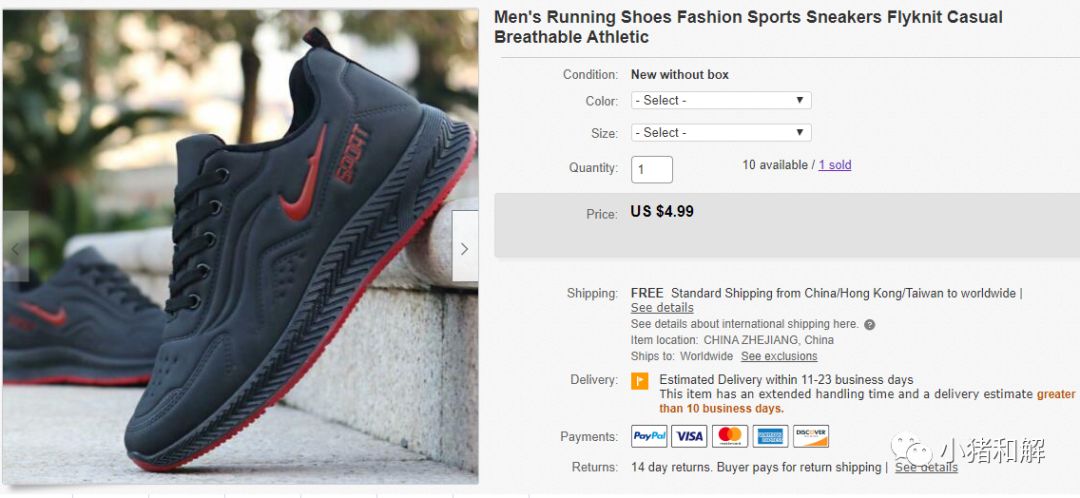Open the '1 sold' link

click(x=835, y=165)
